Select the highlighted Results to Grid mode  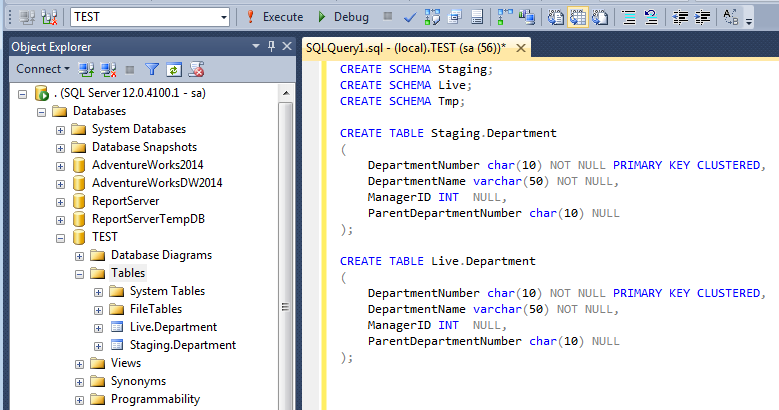[578, 17]
